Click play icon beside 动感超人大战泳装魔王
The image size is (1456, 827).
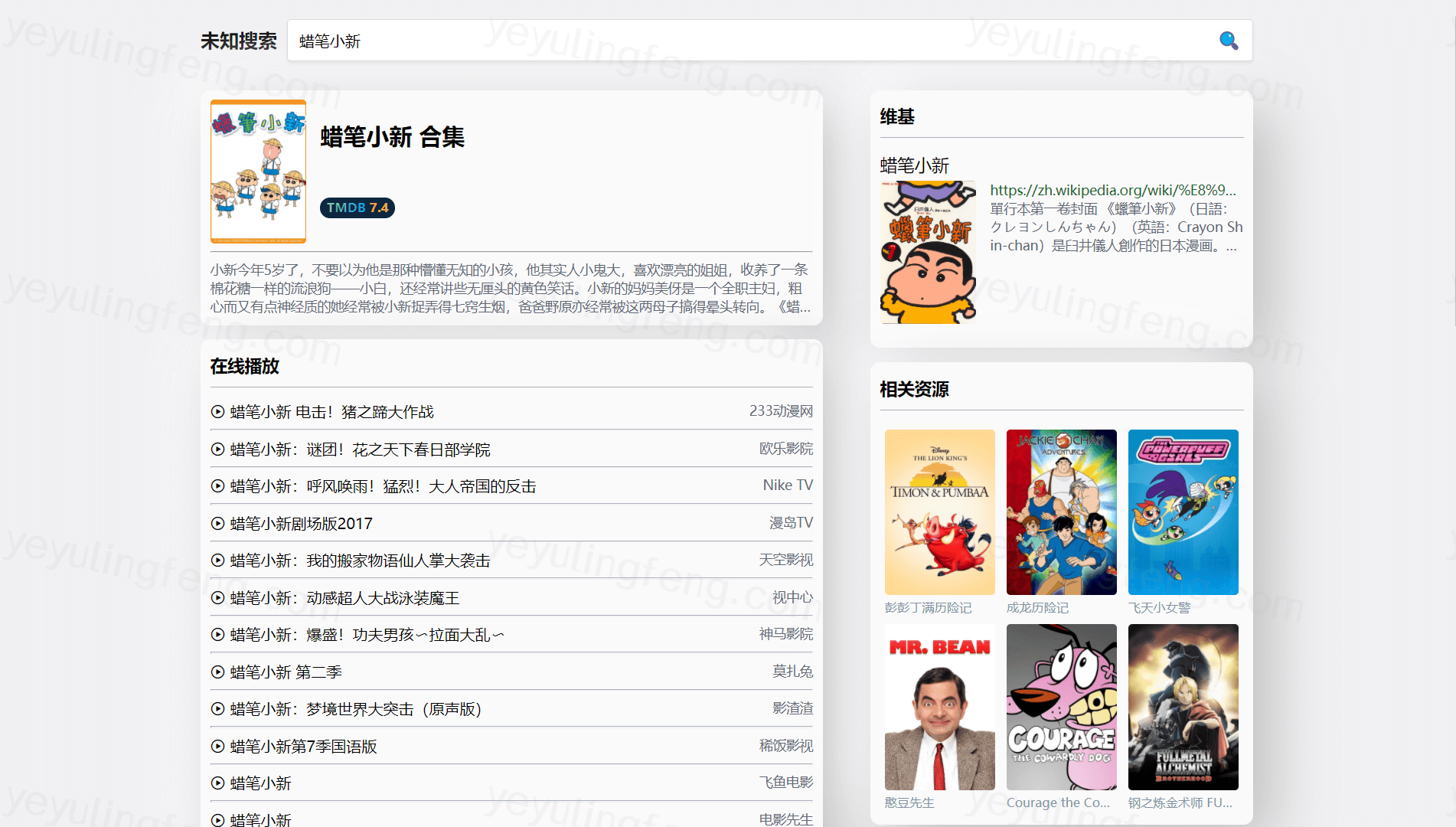coord(217,598)
